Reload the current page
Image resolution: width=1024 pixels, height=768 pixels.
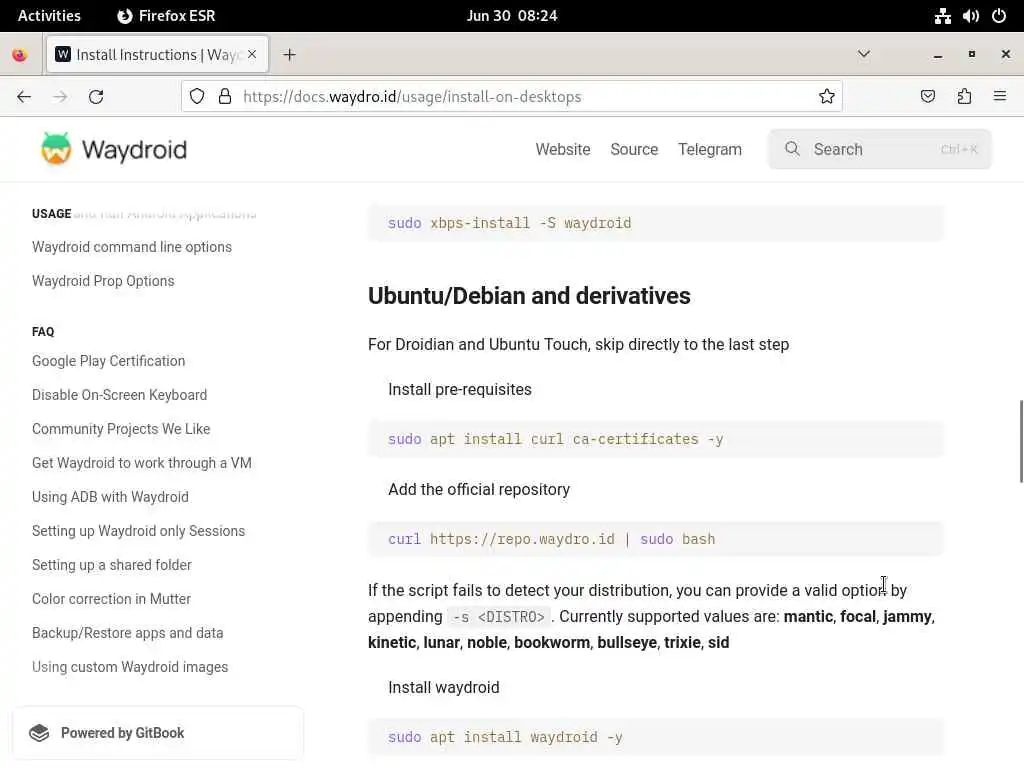pos(96,97)
